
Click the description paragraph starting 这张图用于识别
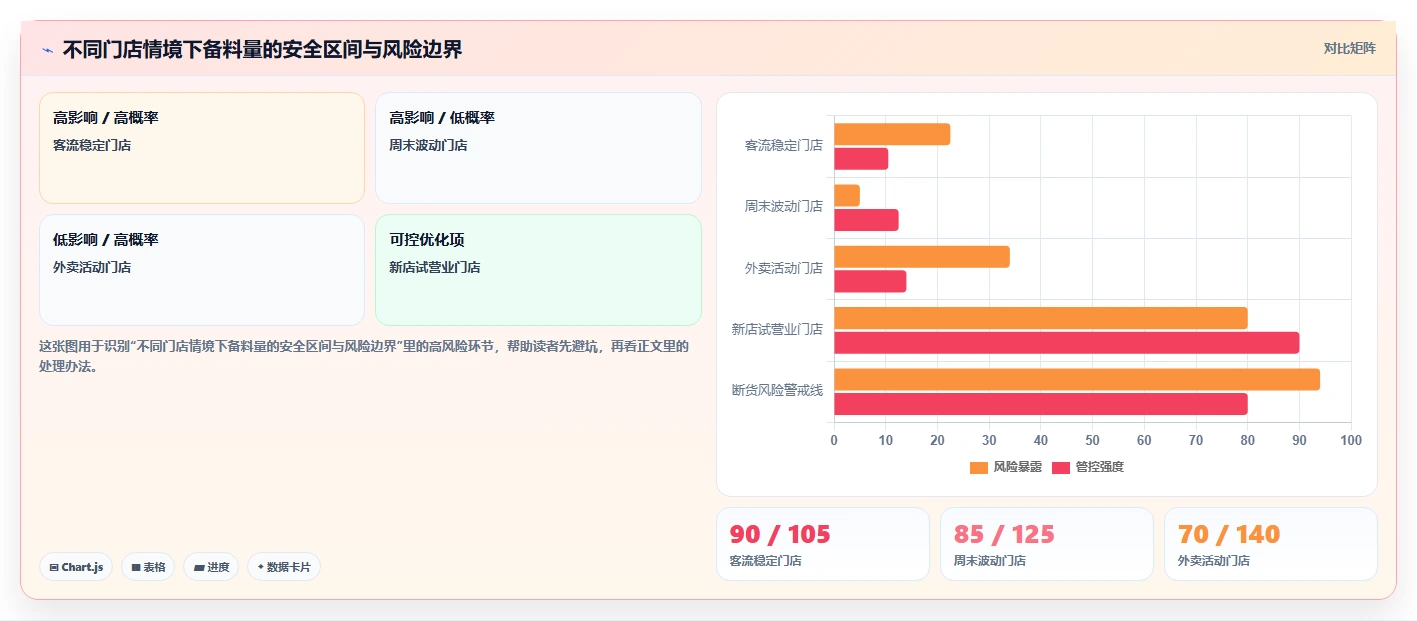365,356
